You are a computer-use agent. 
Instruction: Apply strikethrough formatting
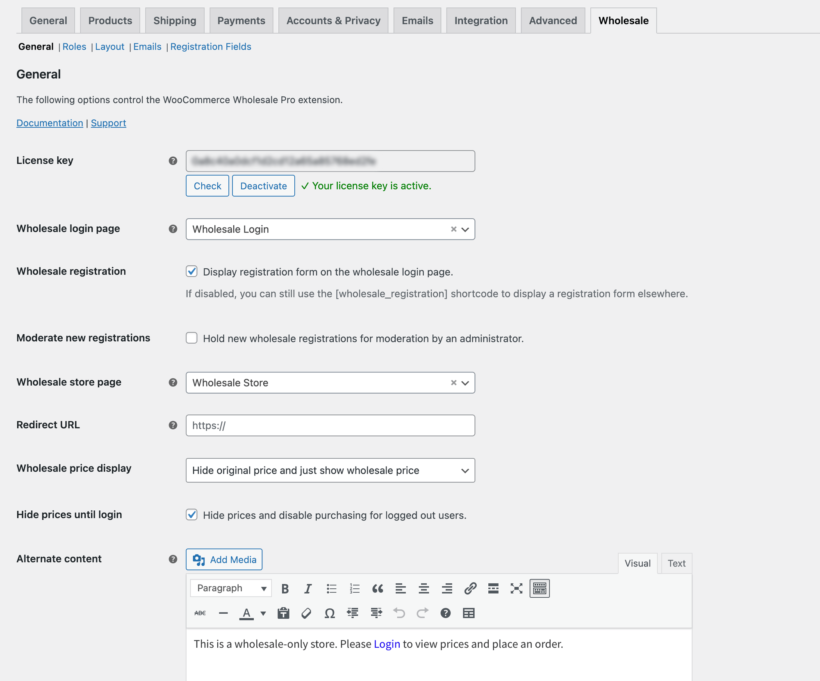(202, 614)
